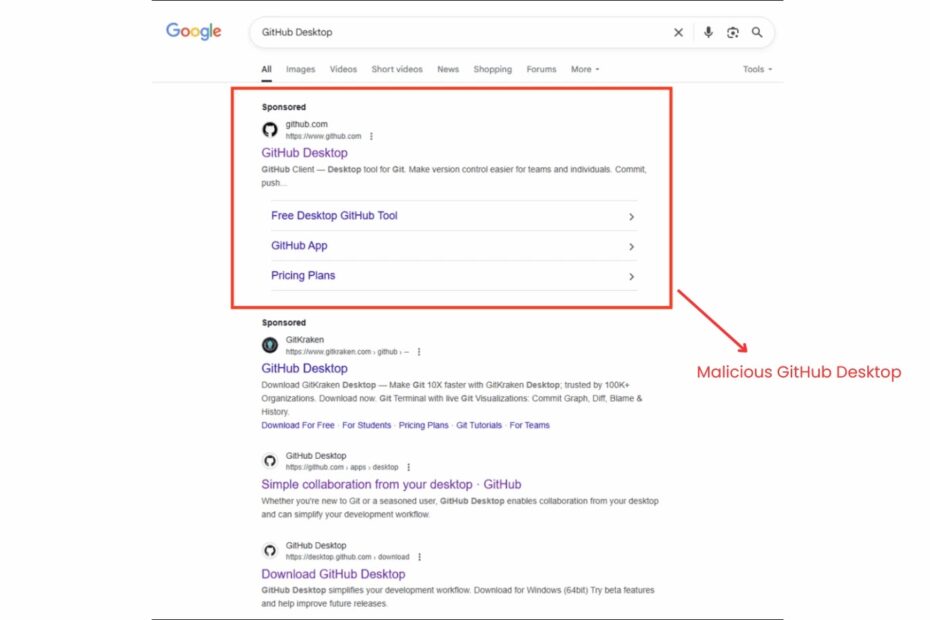Open the Short videos tab
The image size is (930, 620).
[397, 69]
